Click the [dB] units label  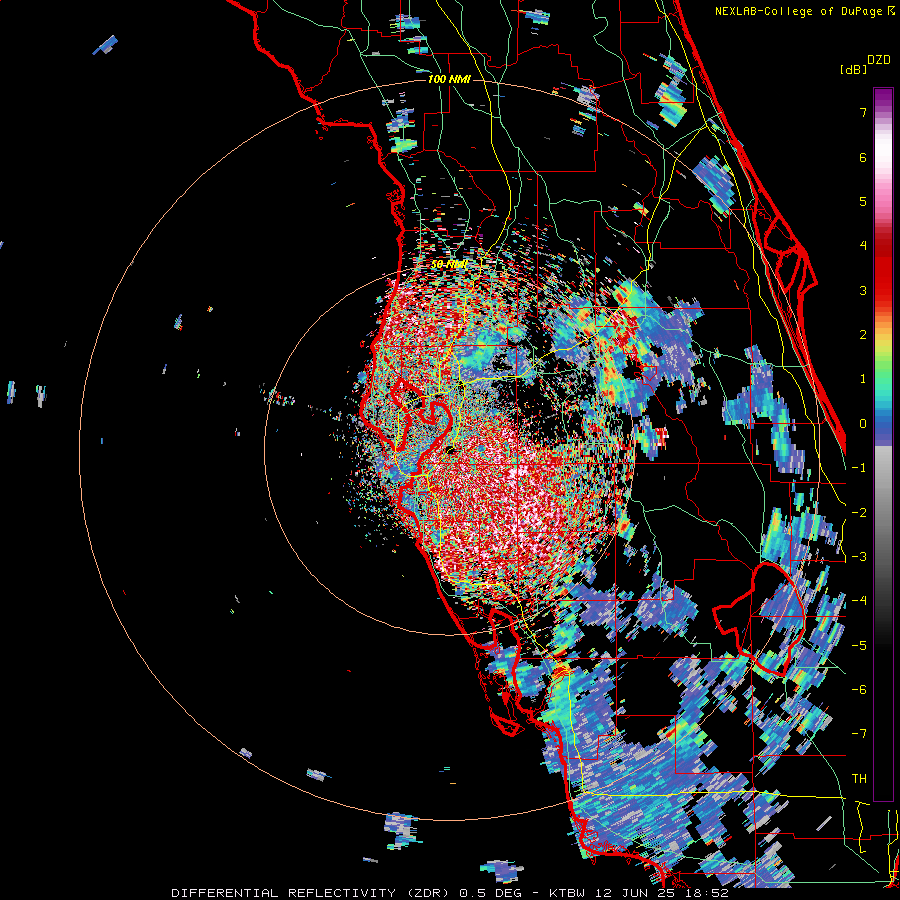(x=854, y=70)
